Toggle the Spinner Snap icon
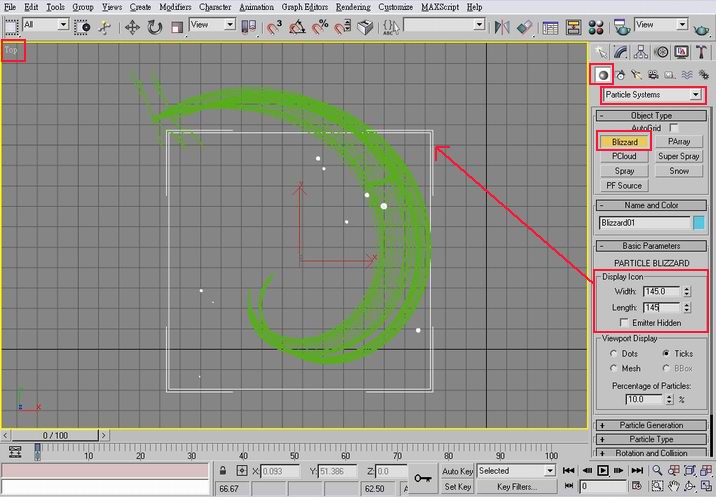 click(342, 27)
